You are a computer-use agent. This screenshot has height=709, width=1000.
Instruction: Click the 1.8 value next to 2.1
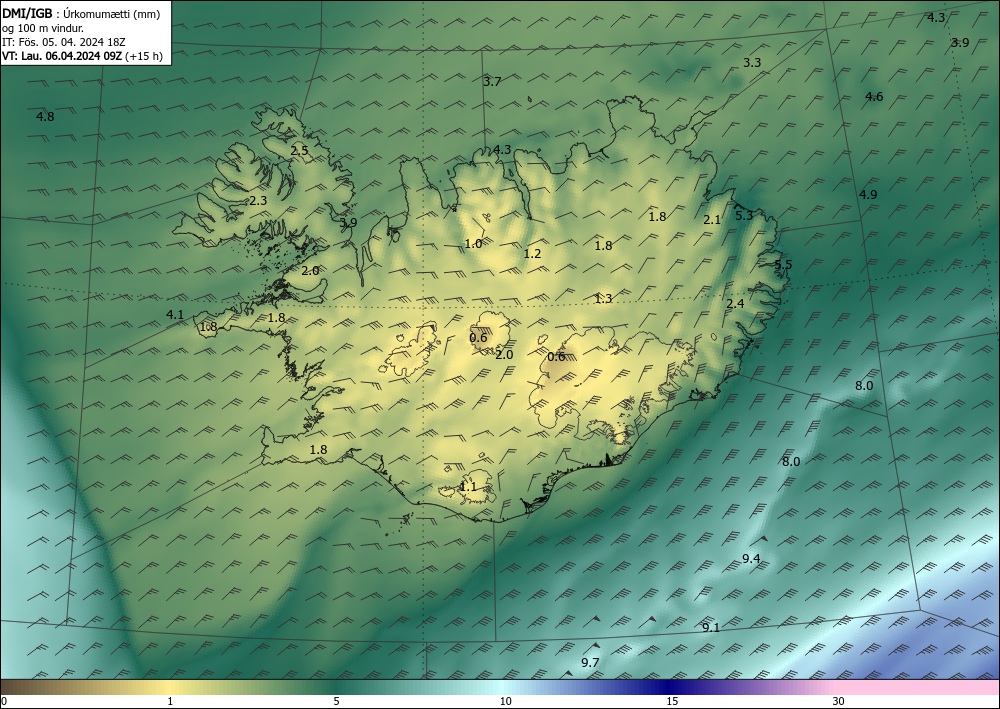click(658, 217)
